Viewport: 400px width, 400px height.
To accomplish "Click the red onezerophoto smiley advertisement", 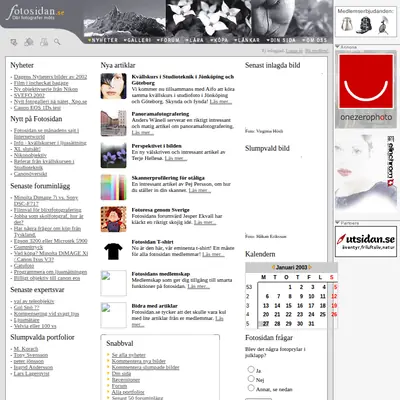I will pyautogui.click(x=366, y=89).
